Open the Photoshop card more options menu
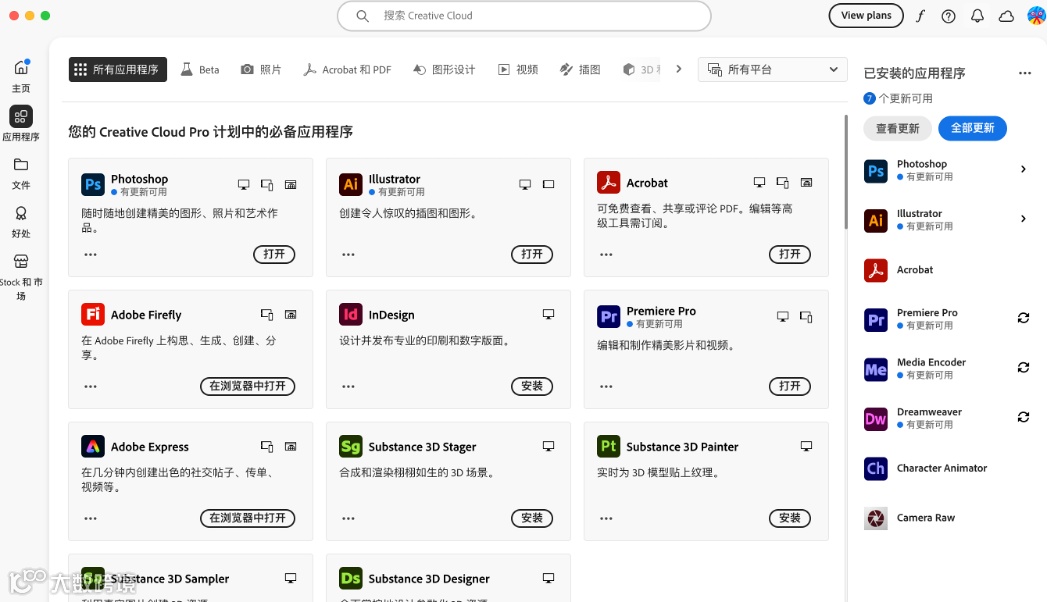Image resolution: width=1048 pixels, height=602 pixels. point(90,255)
